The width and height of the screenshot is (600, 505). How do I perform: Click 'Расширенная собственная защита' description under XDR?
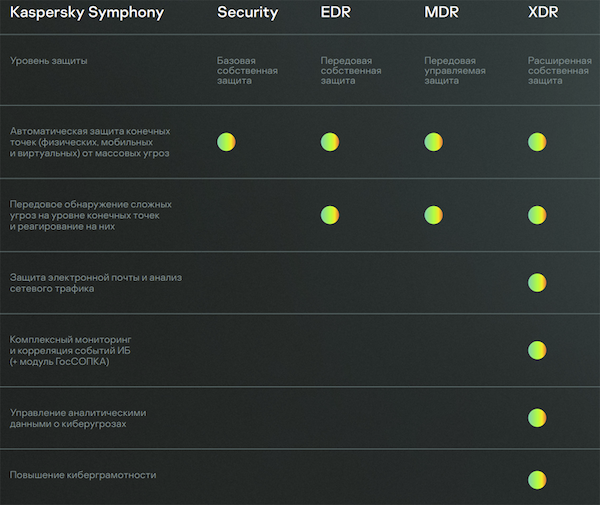coord(559,70)
